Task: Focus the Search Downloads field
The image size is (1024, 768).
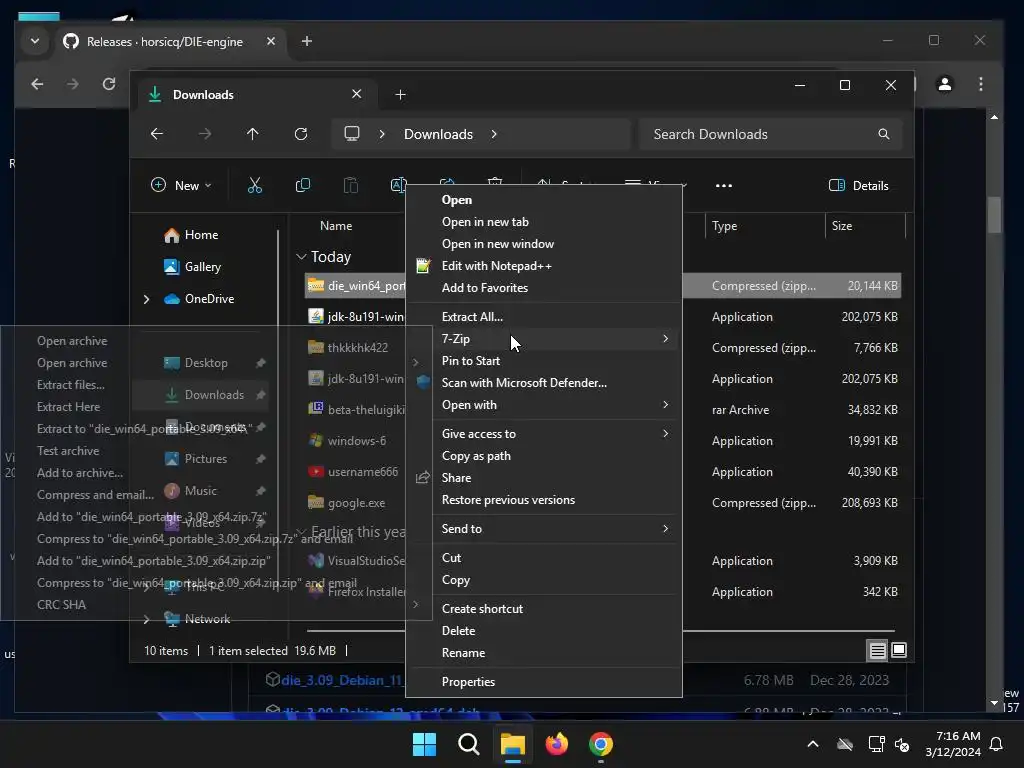Action: pos(771,134)
